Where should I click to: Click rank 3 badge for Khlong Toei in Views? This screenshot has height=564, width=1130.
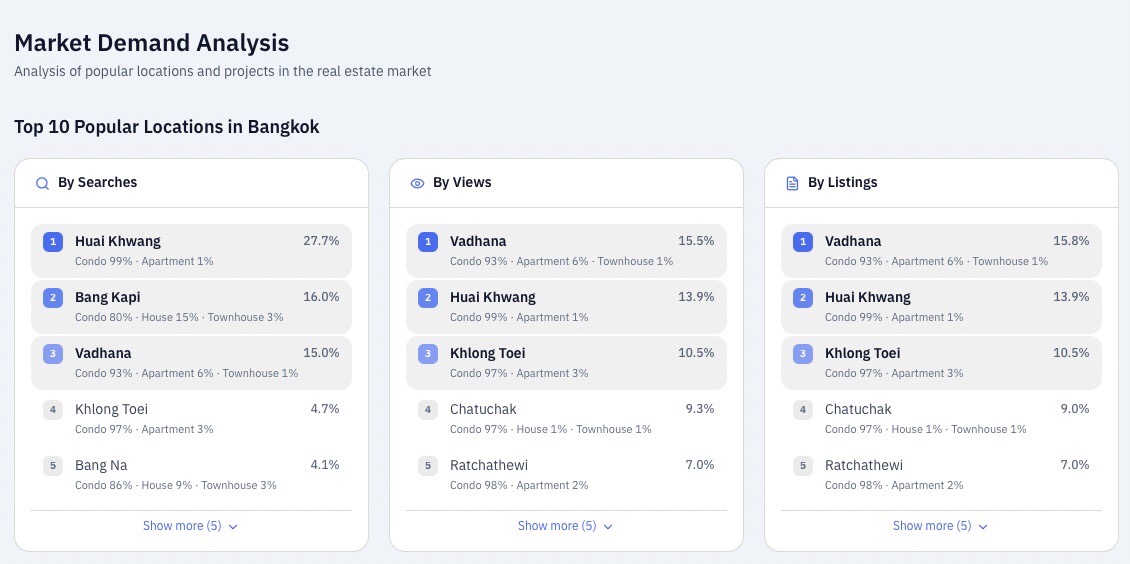428,354
